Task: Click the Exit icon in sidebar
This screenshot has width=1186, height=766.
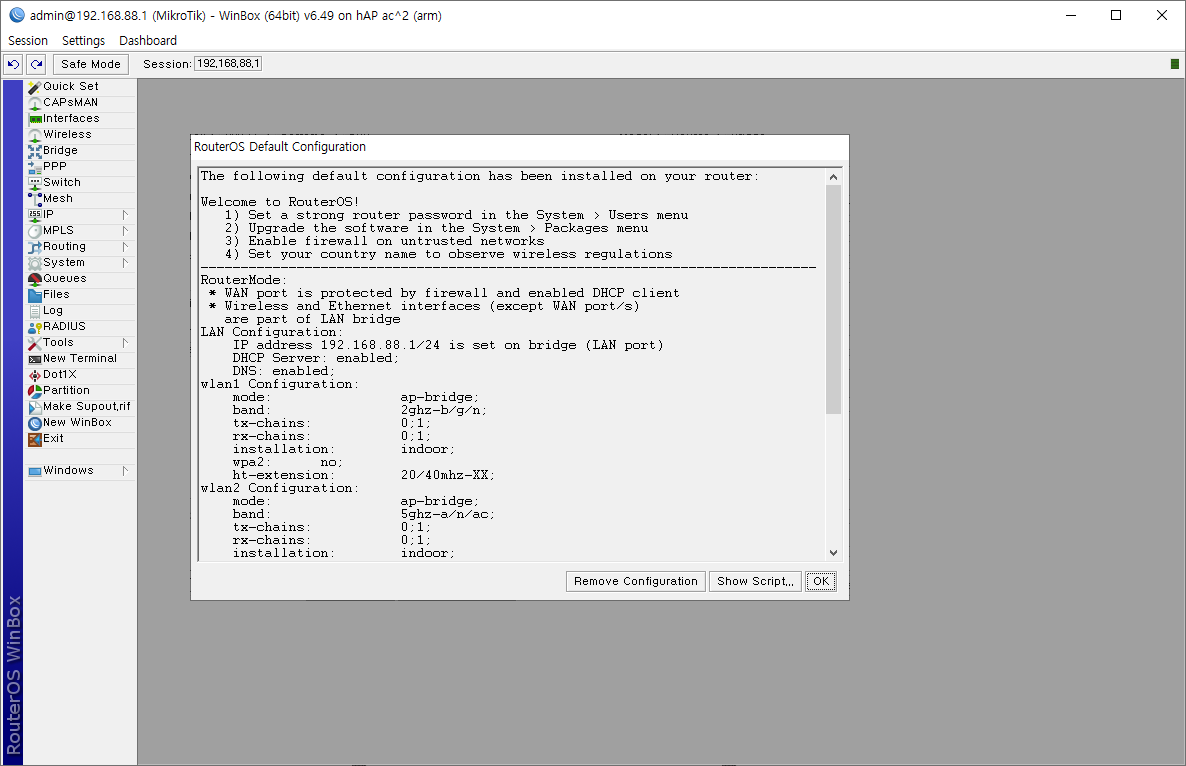Action: [x=35, y=439]
